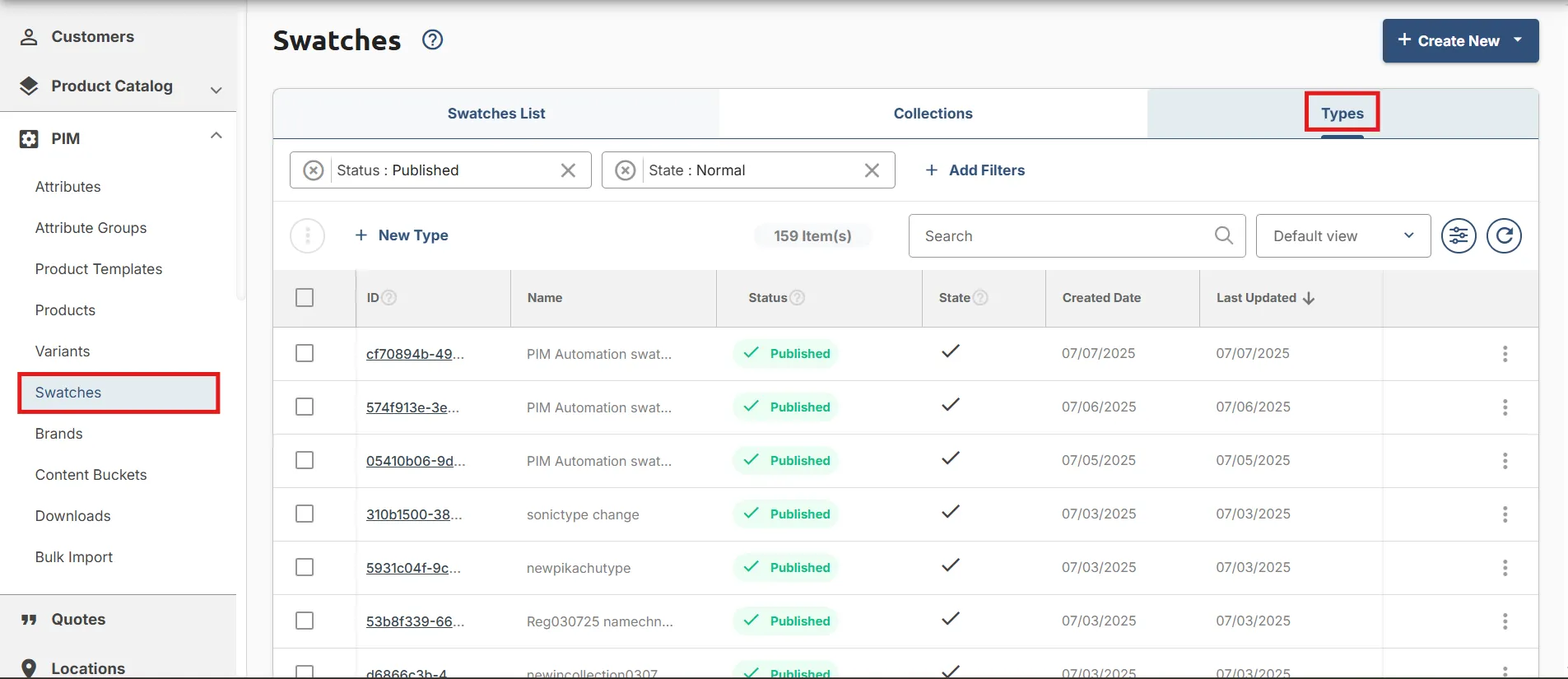Select the Types tab
Image resolution: width=1568 pixels, height=679 pixels.
(1342, 114)
